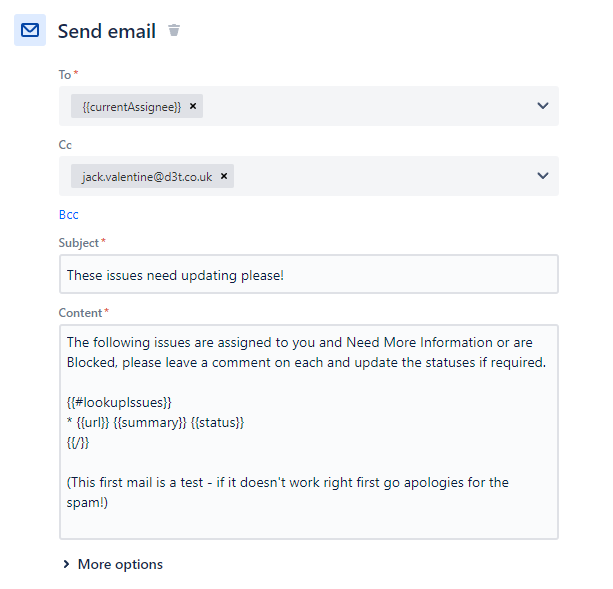The height and width of the screenshot is (589, 613).
Task: Click the Content field label
Action: 80,313
